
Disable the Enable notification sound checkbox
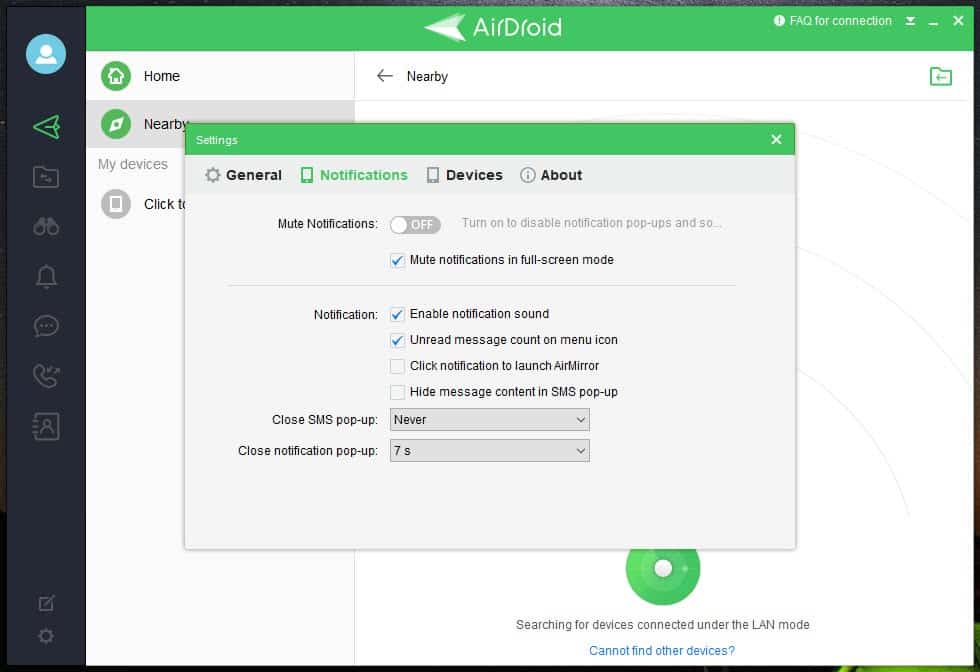click(x=398, y=314)
